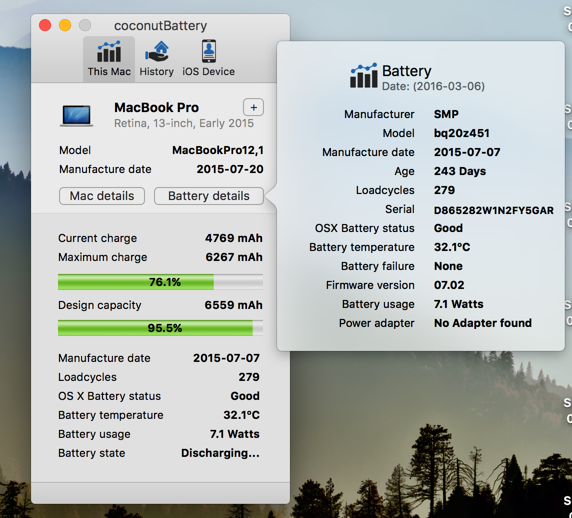Switch to the iOS Device tab

[208, 59]
